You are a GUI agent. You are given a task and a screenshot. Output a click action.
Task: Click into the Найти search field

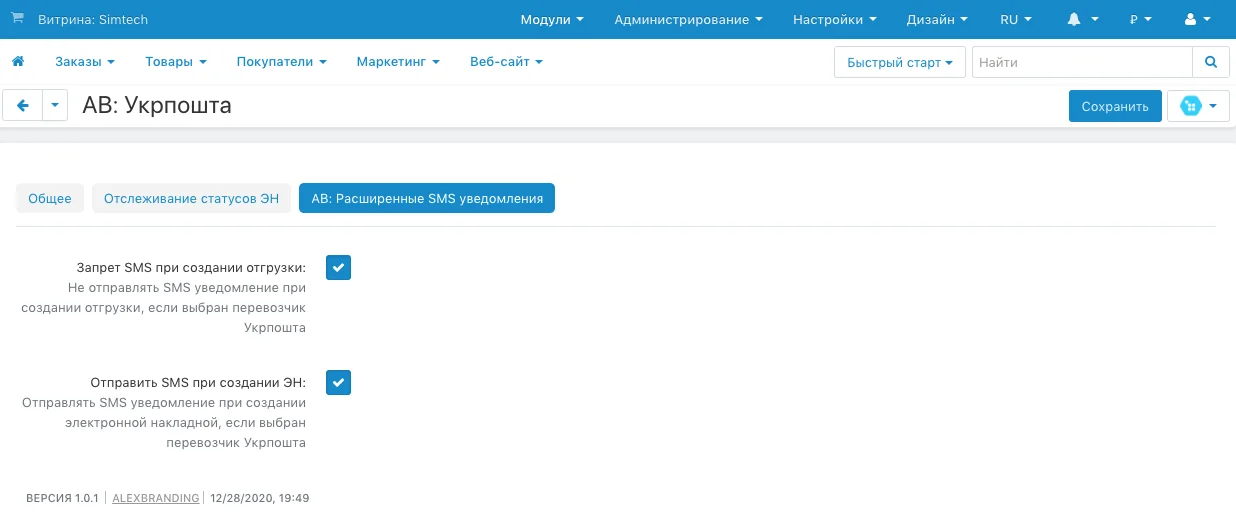coord(1081,62)
